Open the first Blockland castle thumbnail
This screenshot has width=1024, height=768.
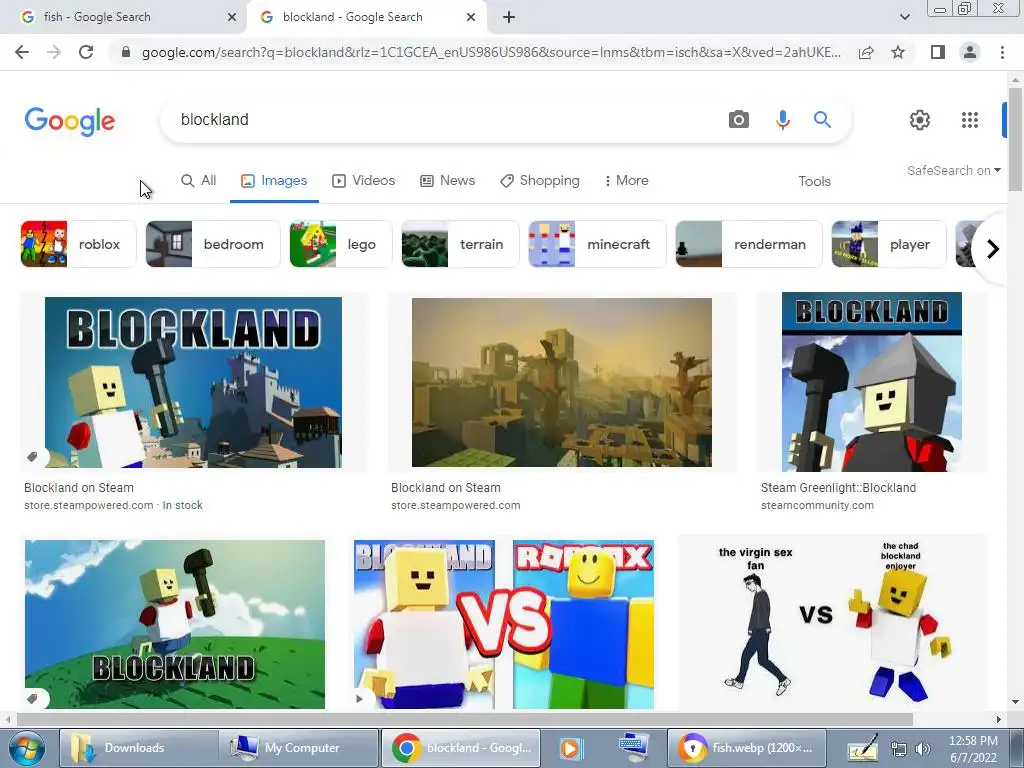coord(193,382)
